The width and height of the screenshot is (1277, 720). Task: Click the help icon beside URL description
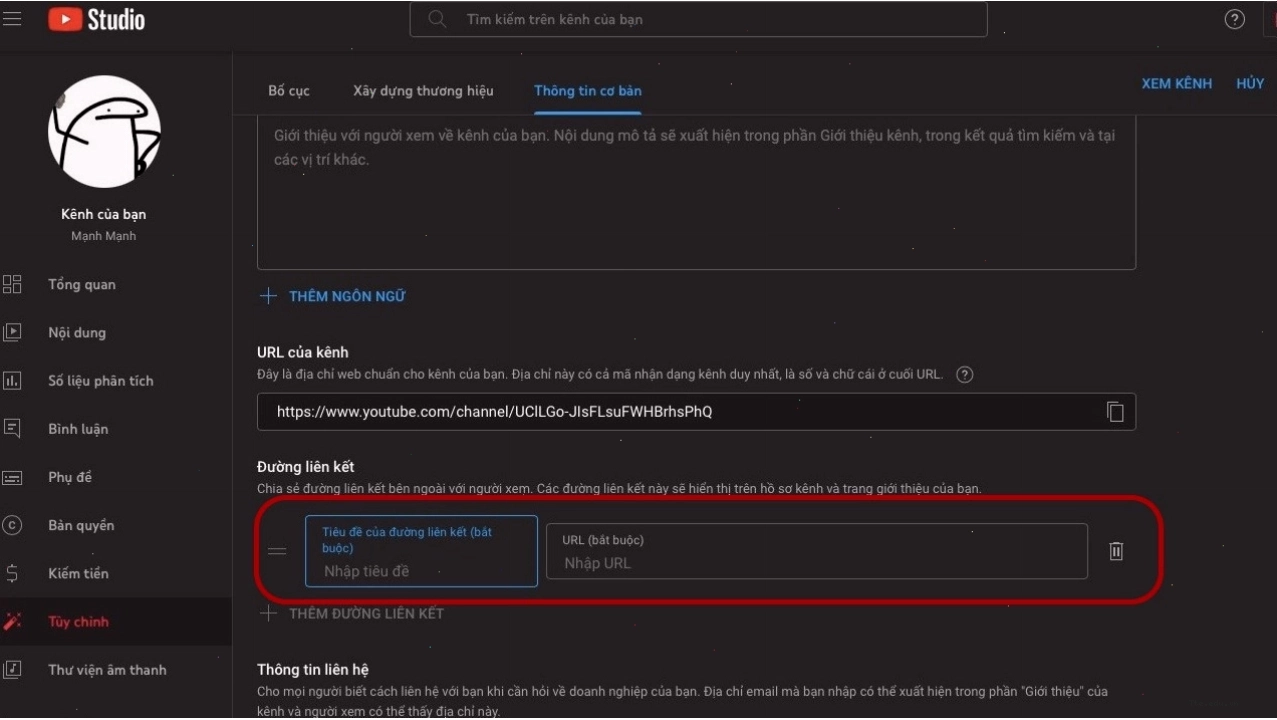pyautogui.click(x=964, y=375)
